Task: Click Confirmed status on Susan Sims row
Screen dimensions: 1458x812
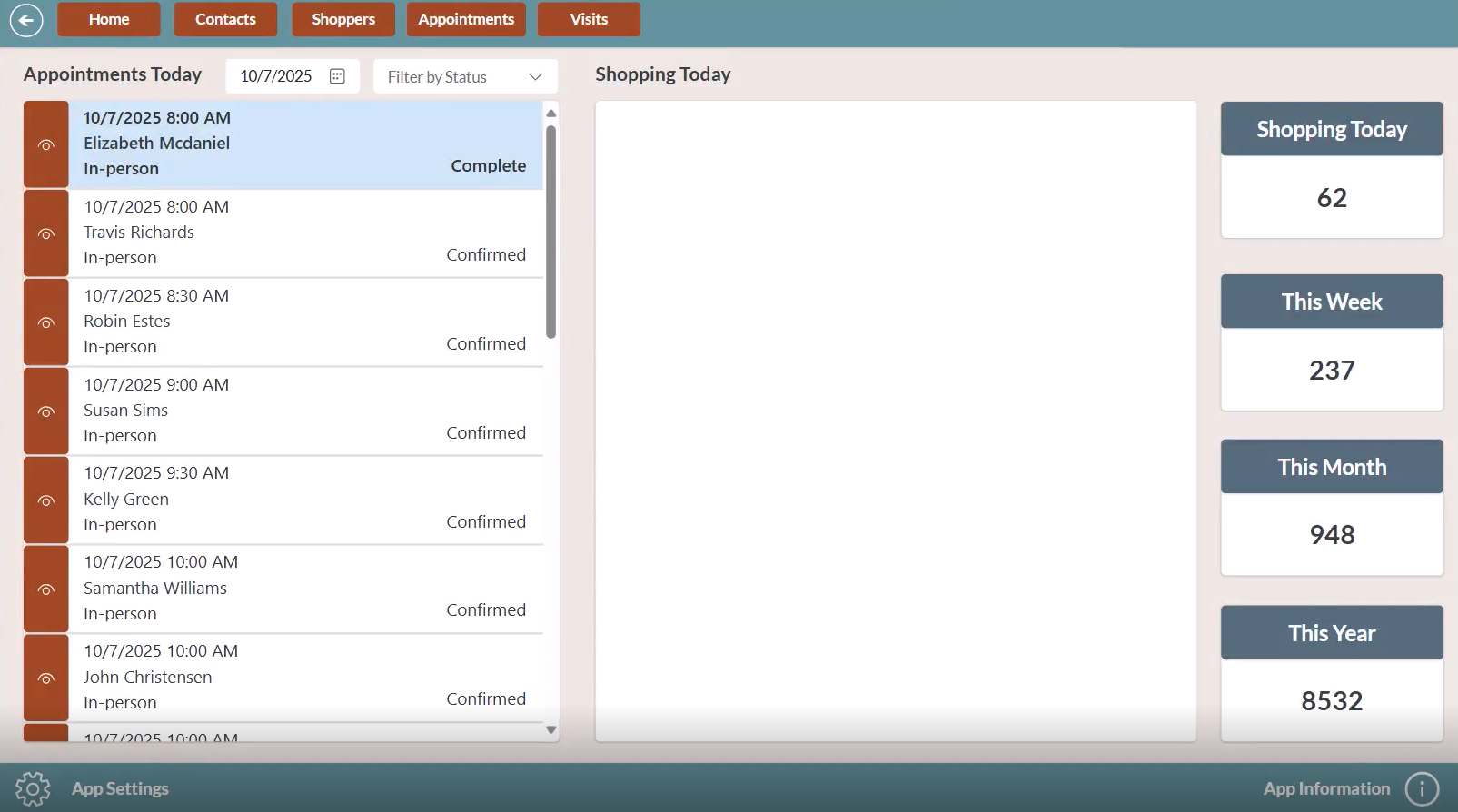Action: pos(486,432)
